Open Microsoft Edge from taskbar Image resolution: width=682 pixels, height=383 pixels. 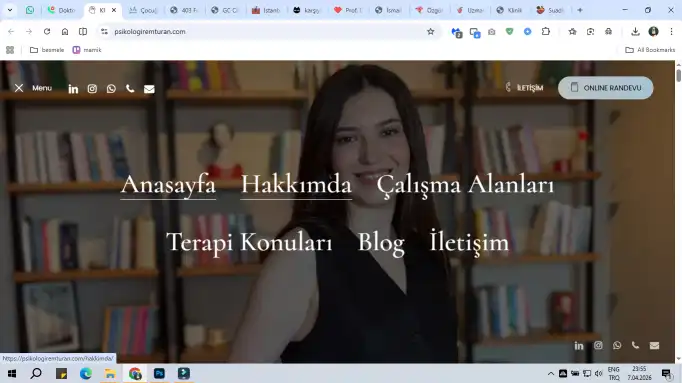tap(86, 373)
